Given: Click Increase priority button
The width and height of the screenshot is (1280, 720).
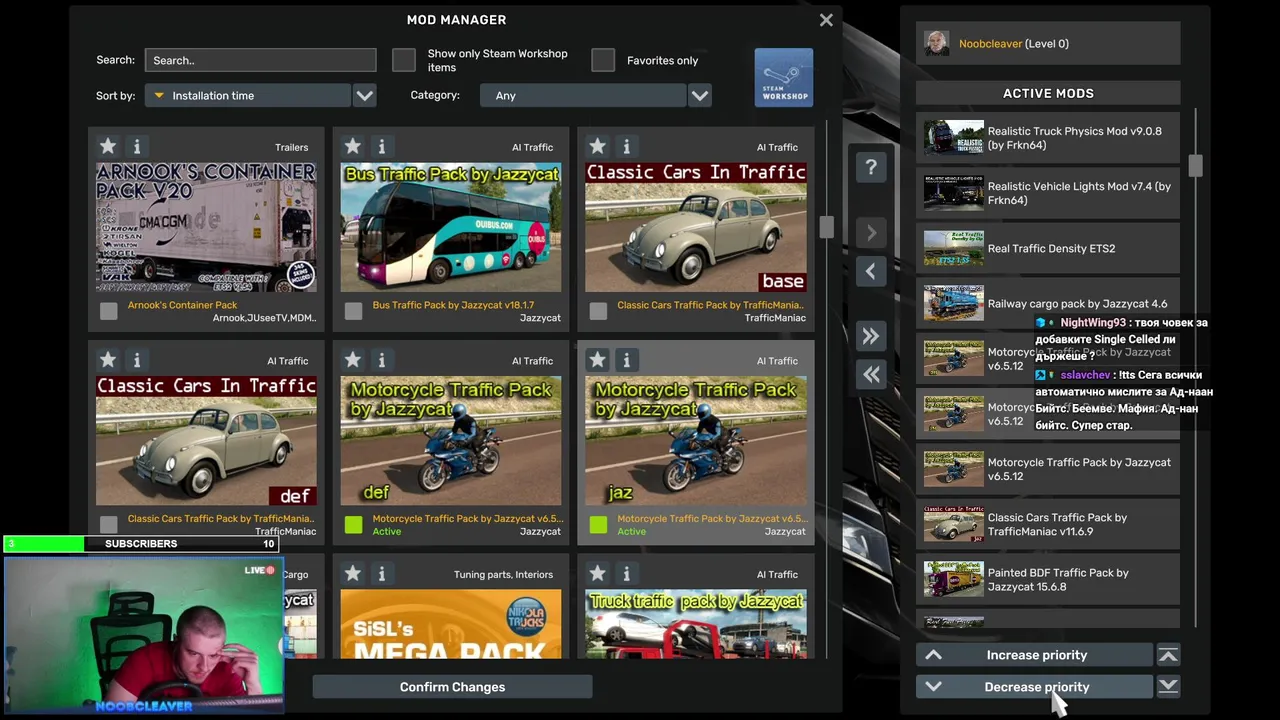Looking at the screenshot, I should tap(1035, 655).
